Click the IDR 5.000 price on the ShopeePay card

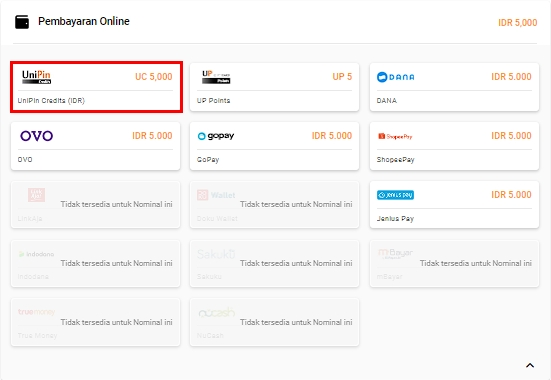click(x=511, y=136)
